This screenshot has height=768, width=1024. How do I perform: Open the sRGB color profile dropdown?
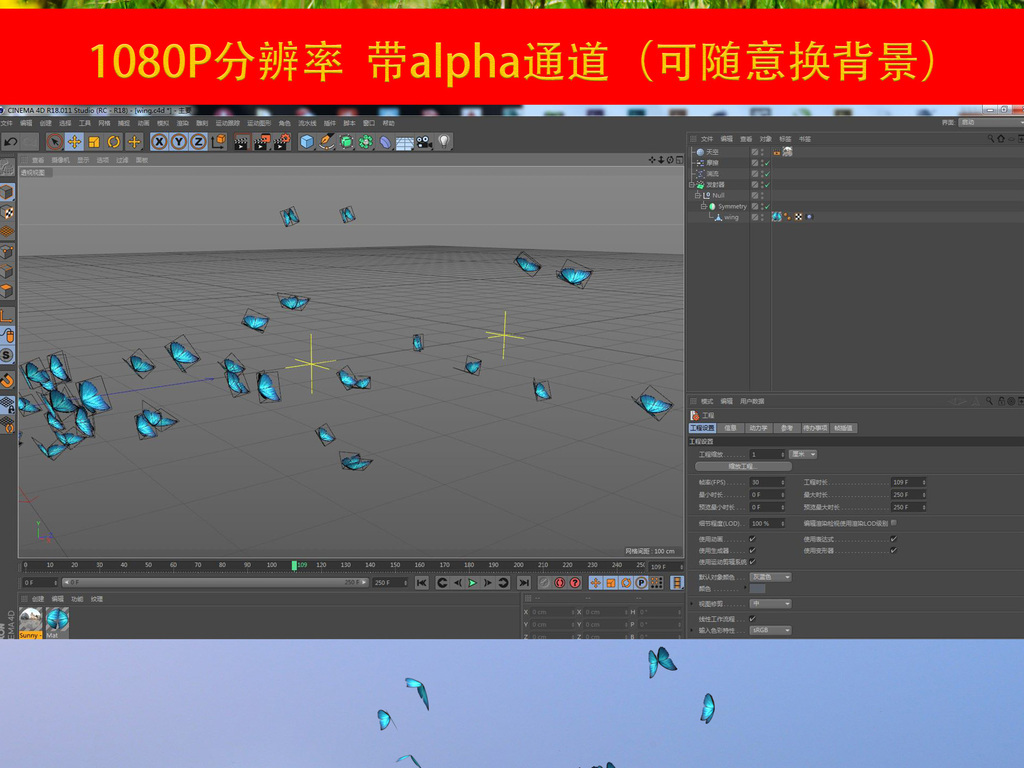771,631
